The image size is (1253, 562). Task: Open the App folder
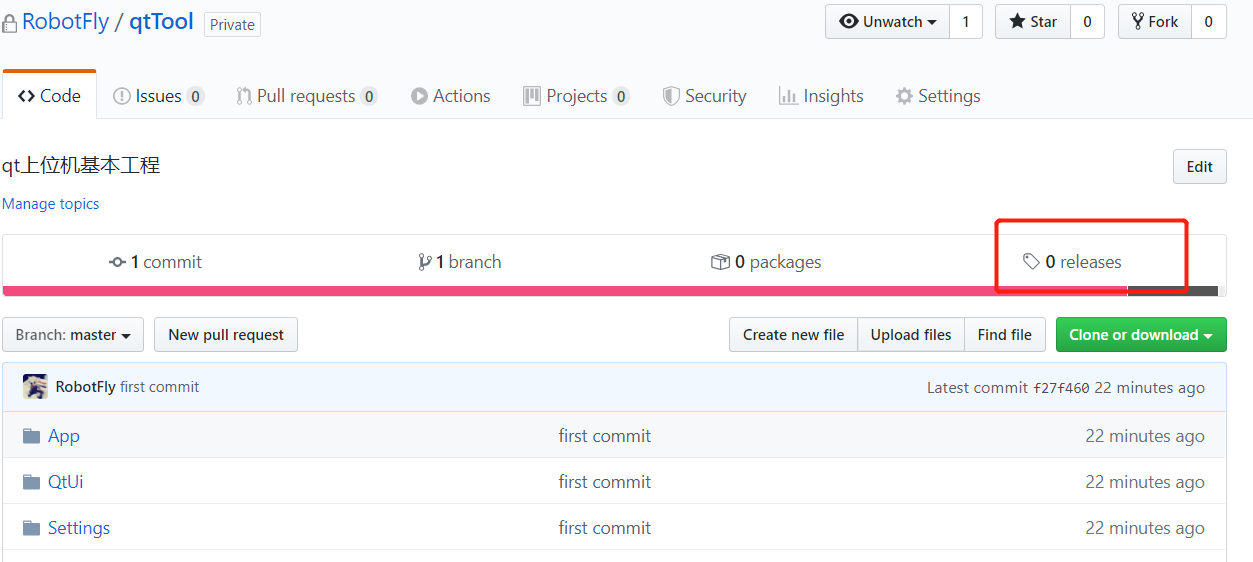(x=64, y=436)
